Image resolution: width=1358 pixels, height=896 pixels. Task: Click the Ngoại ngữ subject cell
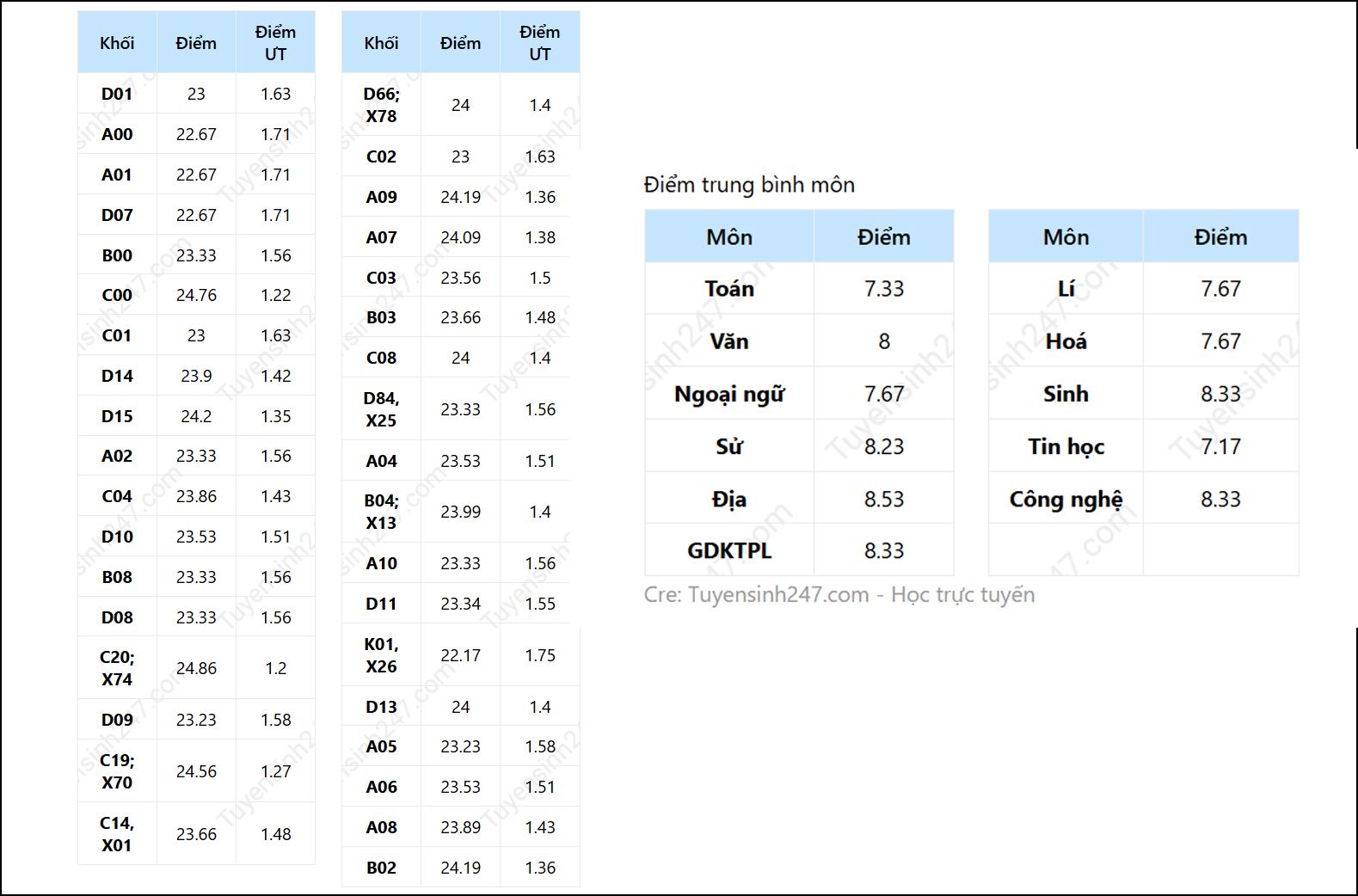[x=729, y=394]
